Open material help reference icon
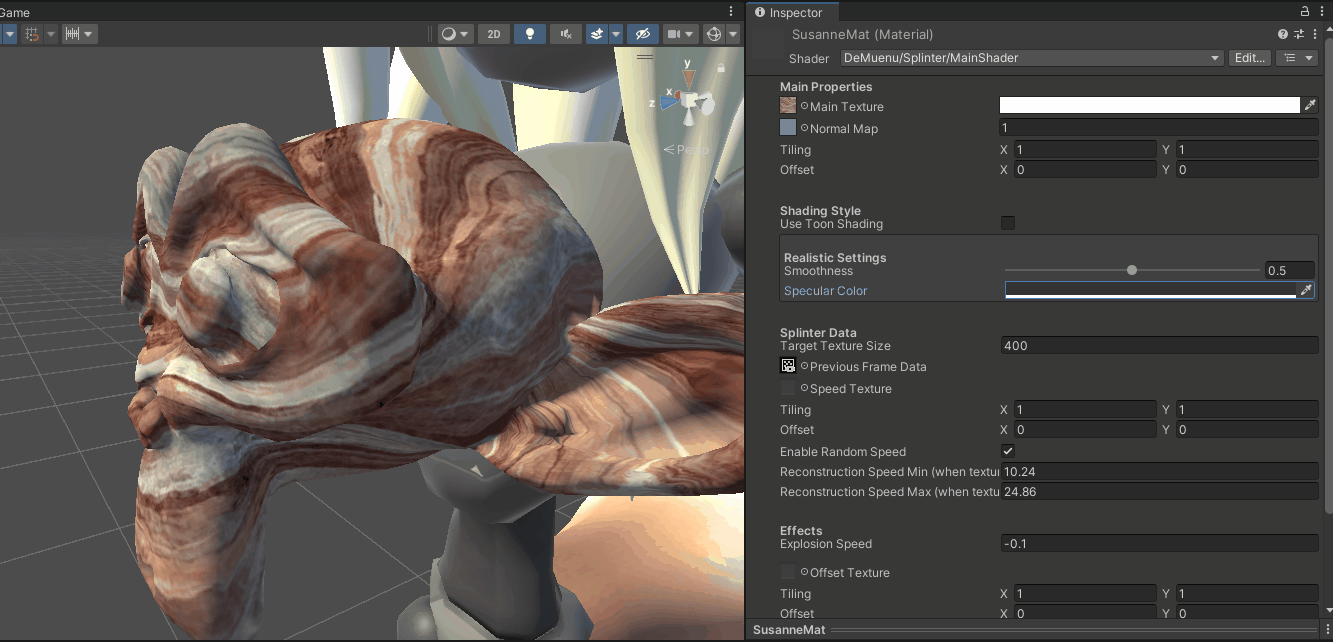Image resolution: width=1333 pixels, height=642 pixels. click(1283, 34)
